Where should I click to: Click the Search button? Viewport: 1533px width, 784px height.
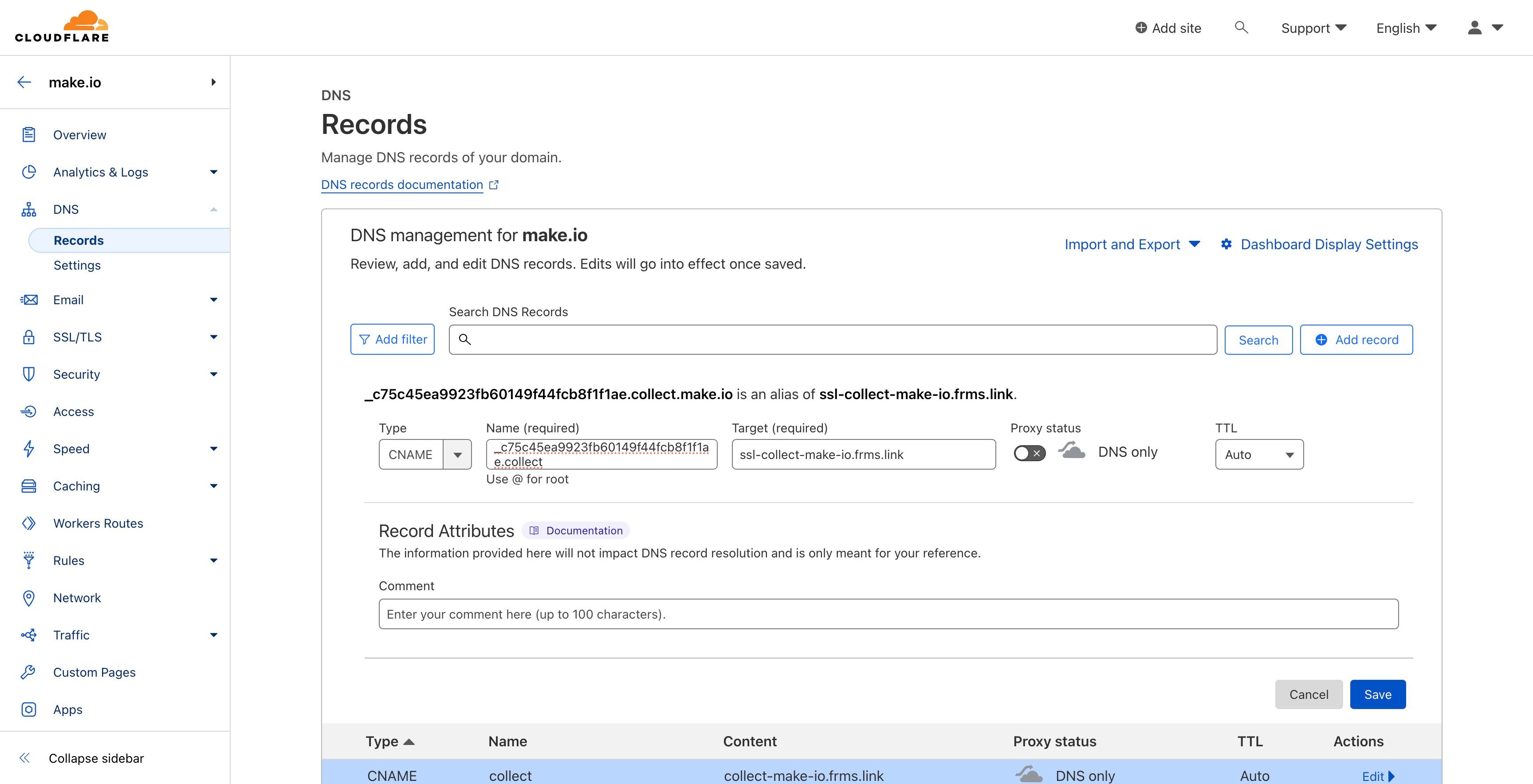[x=1258, y=340]
